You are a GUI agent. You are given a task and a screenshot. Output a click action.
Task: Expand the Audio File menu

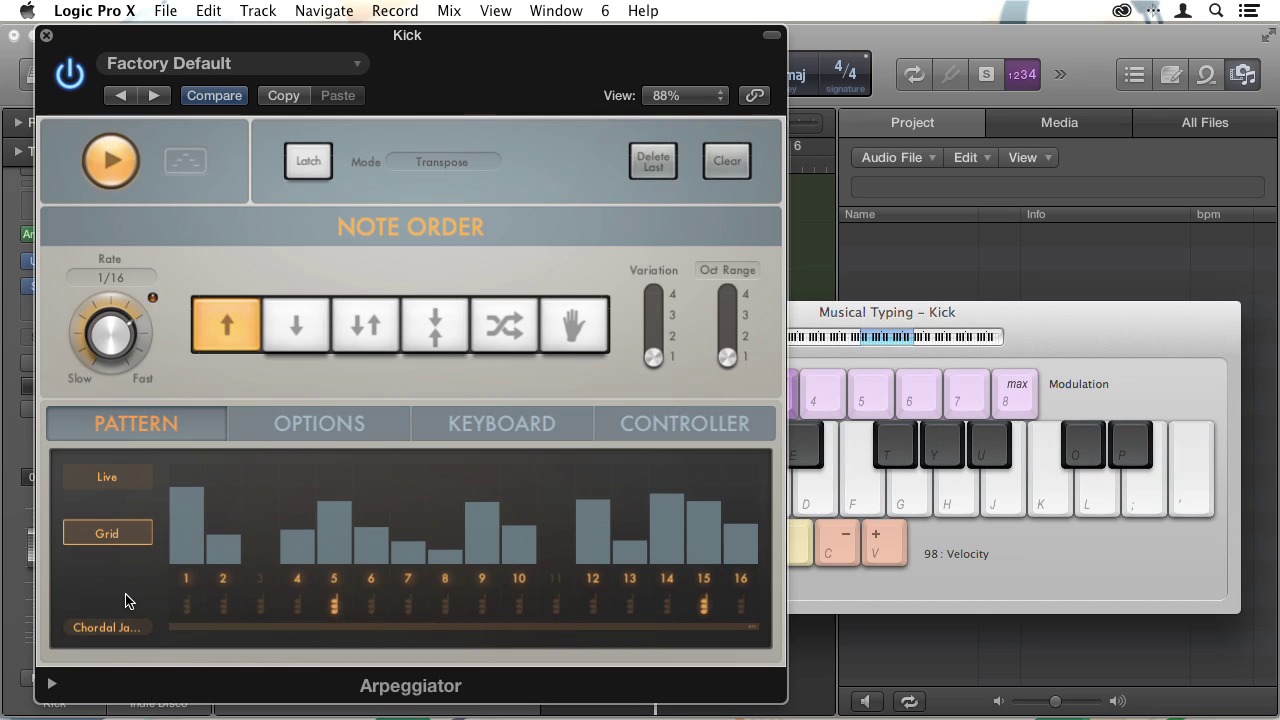click(x=898, y=157)
